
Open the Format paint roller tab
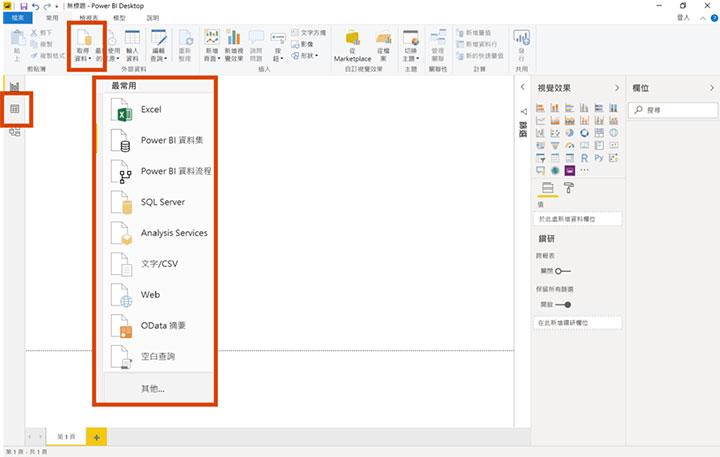coord(568,187)
